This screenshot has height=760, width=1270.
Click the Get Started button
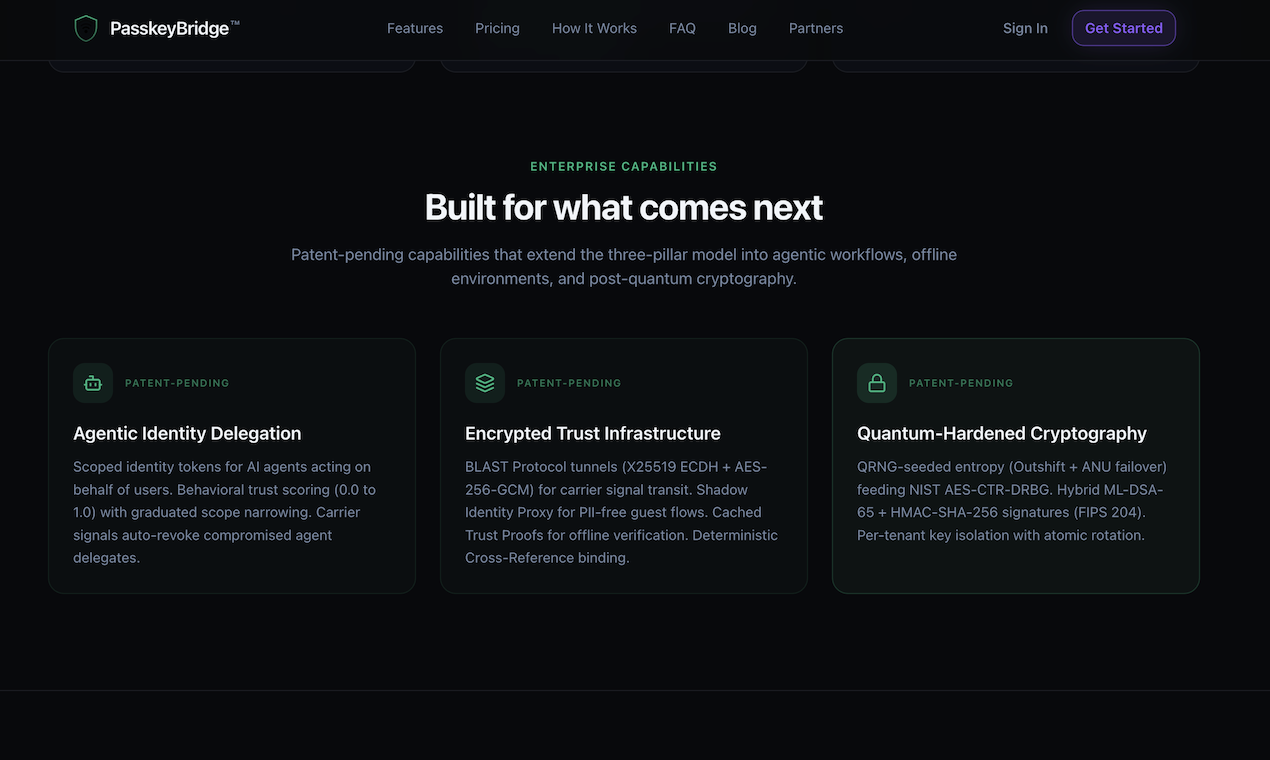(1123, 27)
